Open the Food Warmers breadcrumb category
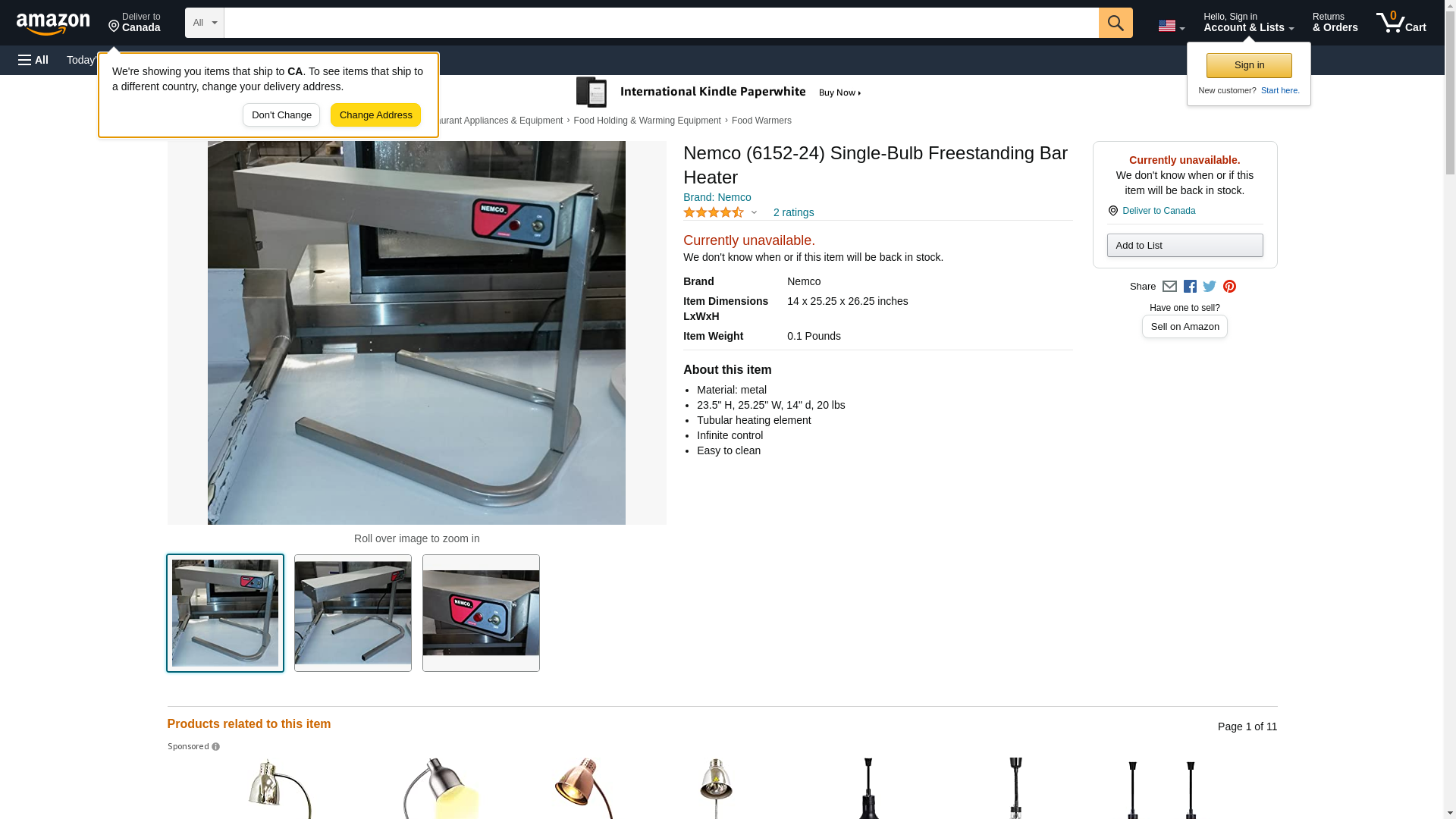This screenshot has height=819, width=1456. [x=761, y=121]
